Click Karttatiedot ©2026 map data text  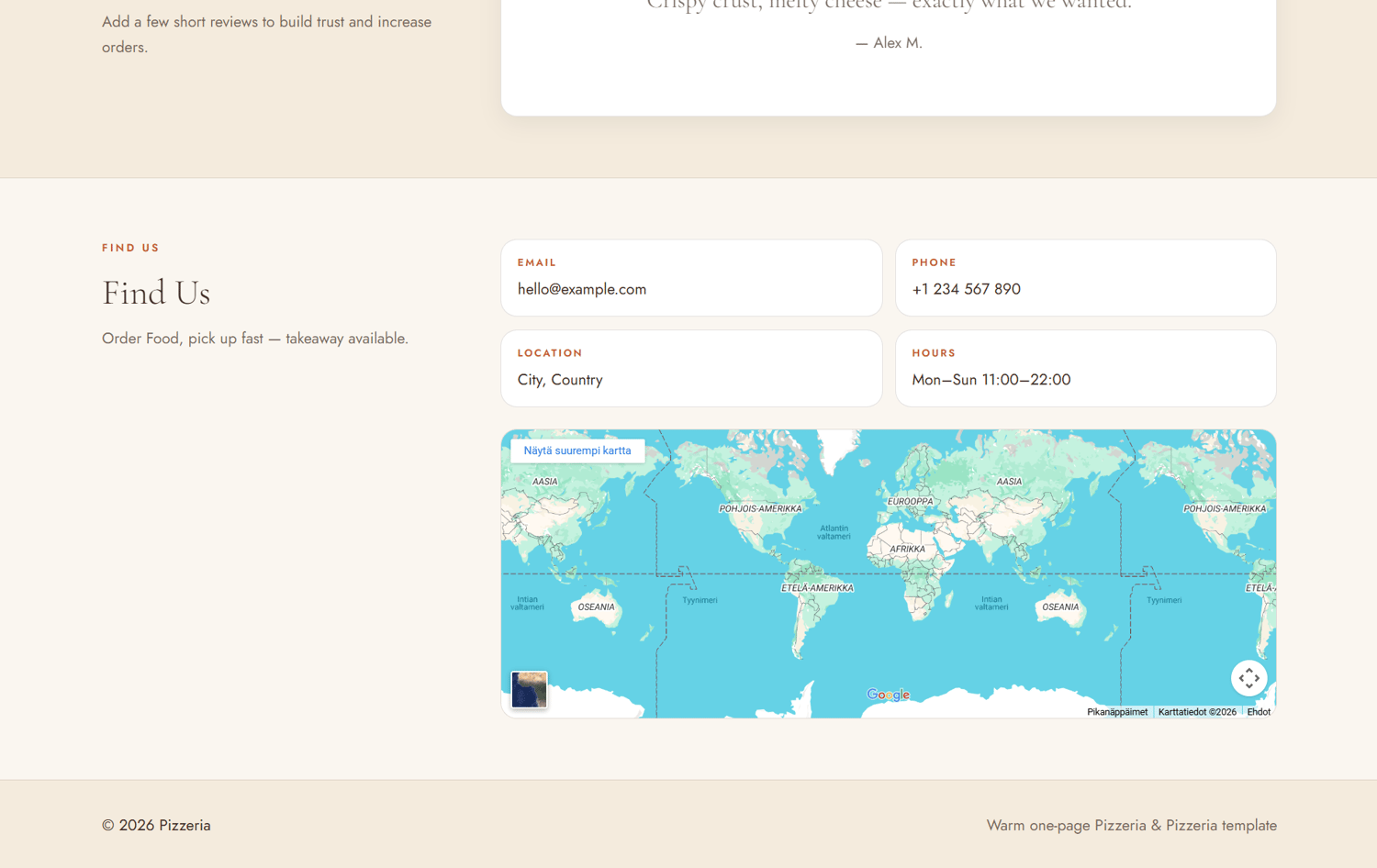[1197, 712]
